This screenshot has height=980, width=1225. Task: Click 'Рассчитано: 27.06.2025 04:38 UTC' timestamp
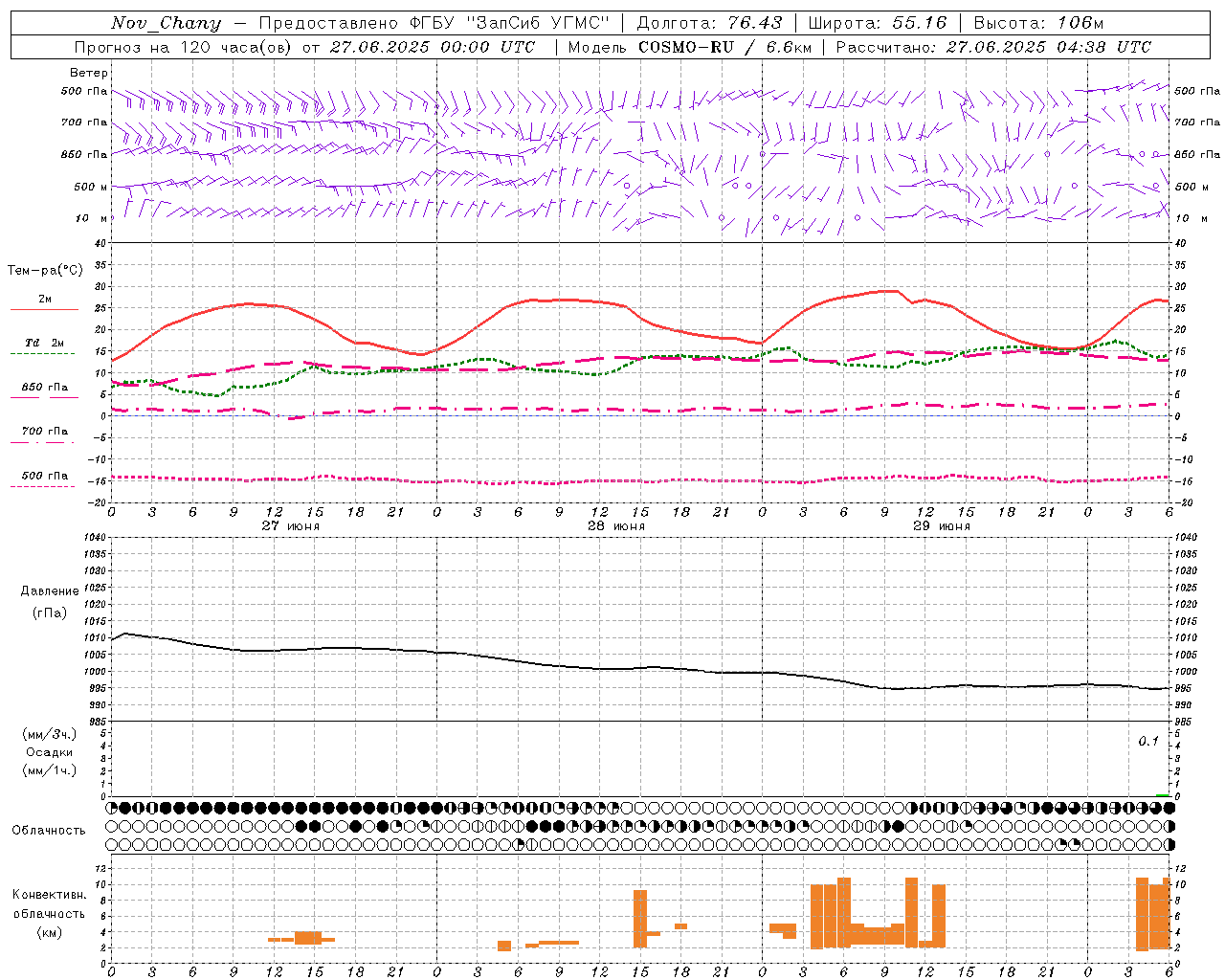click(993, 47)
